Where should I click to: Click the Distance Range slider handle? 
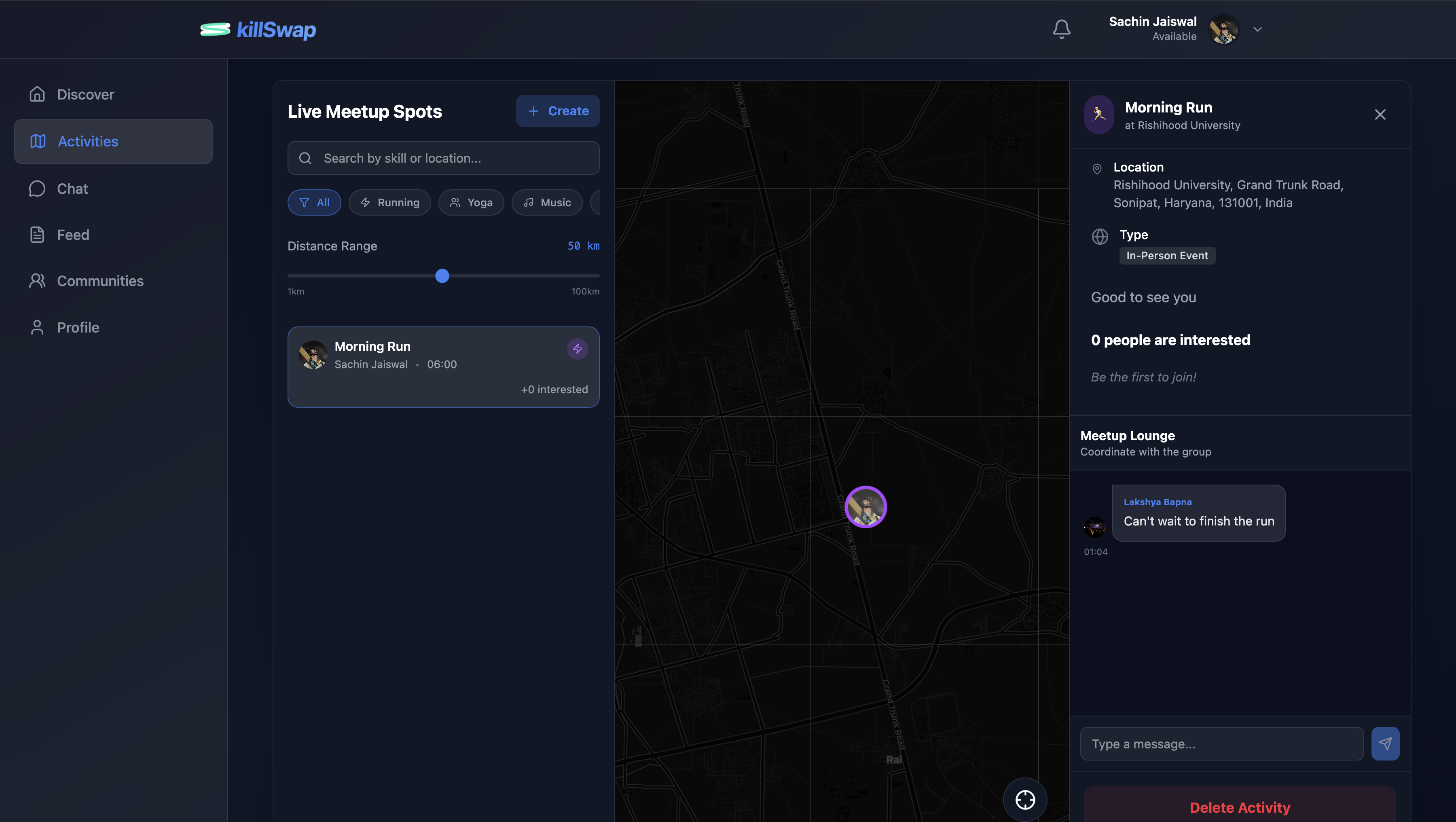point(442,276)
